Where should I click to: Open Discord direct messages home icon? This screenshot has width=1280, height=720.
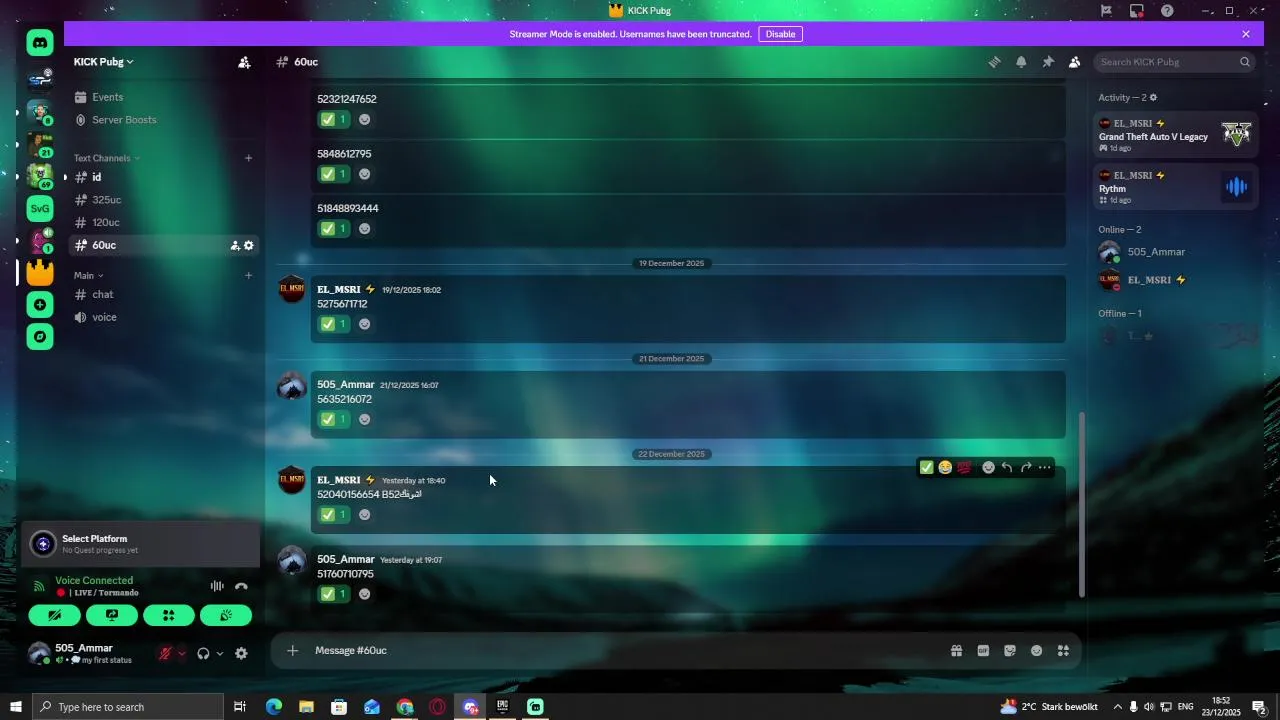40,42
